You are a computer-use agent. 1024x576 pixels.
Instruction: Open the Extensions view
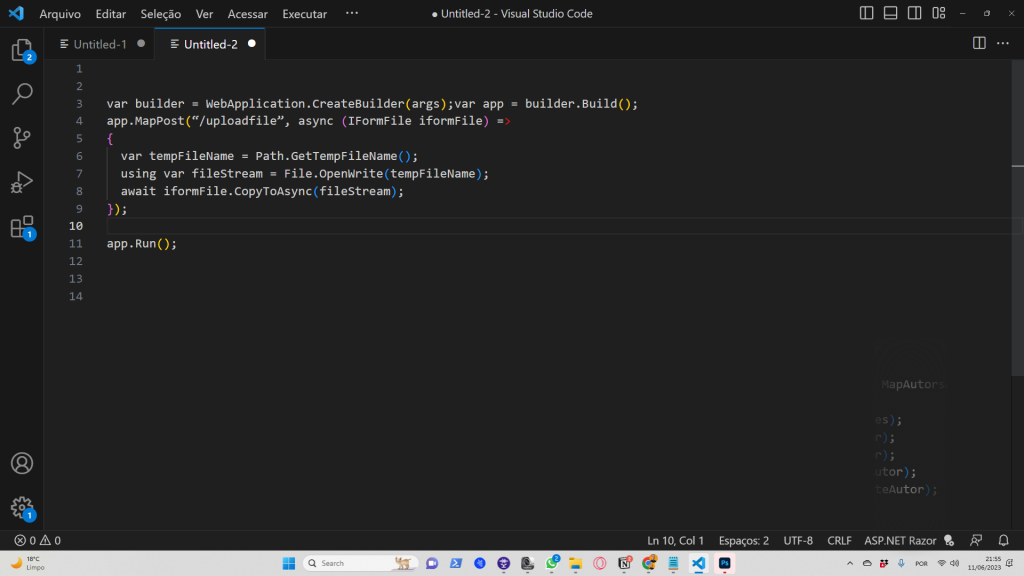point(22,227)
